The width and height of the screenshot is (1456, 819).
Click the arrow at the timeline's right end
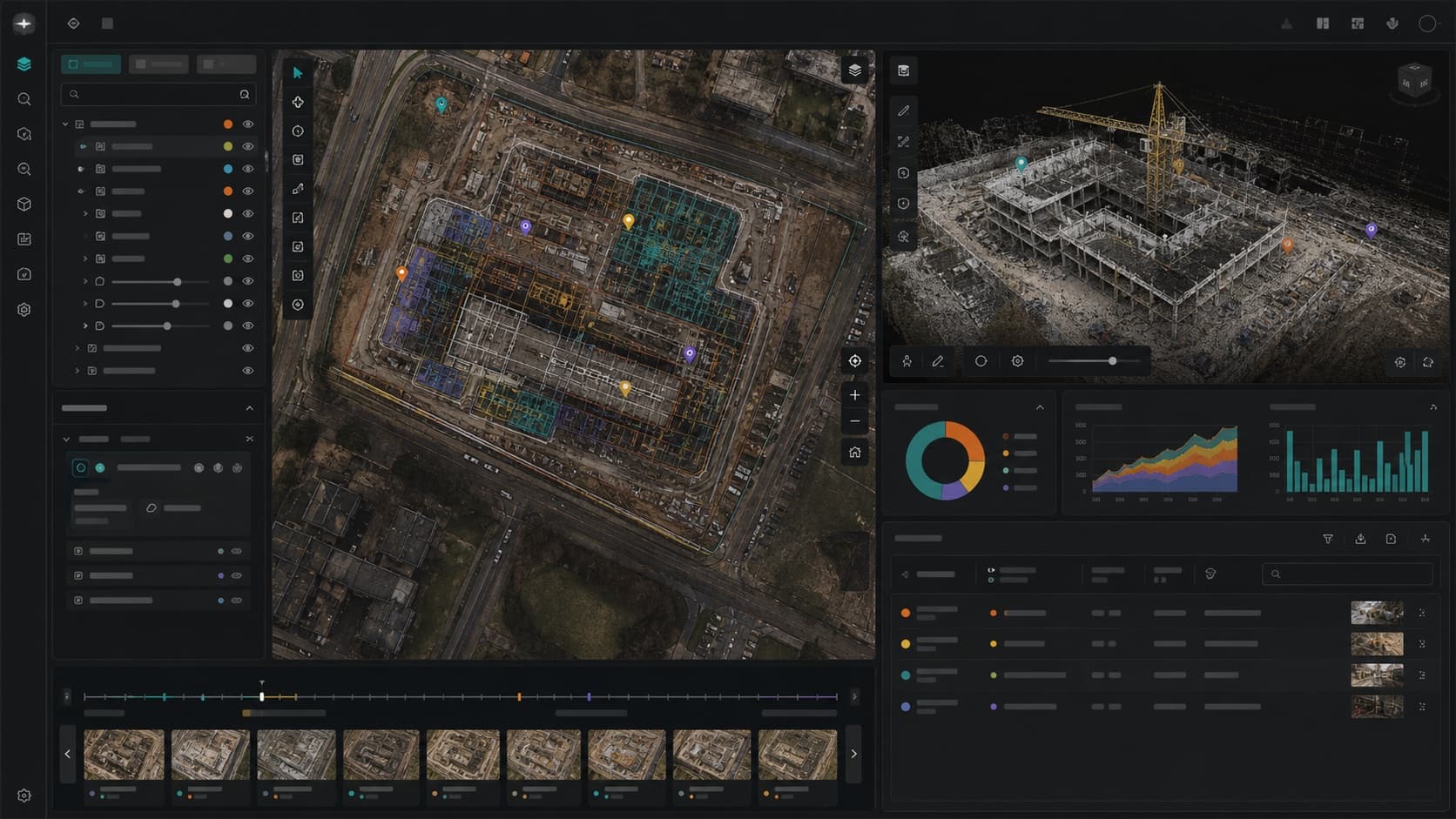[x=854, y=696]
